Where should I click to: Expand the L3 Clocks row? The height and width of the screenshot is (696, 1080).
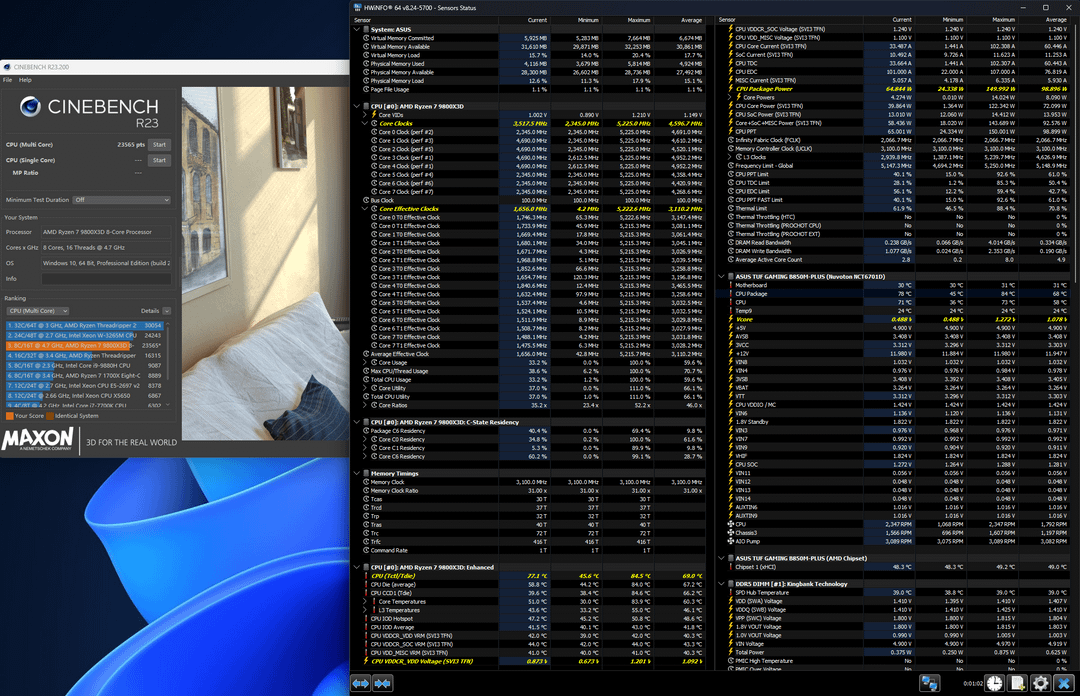tap(729, 157)
